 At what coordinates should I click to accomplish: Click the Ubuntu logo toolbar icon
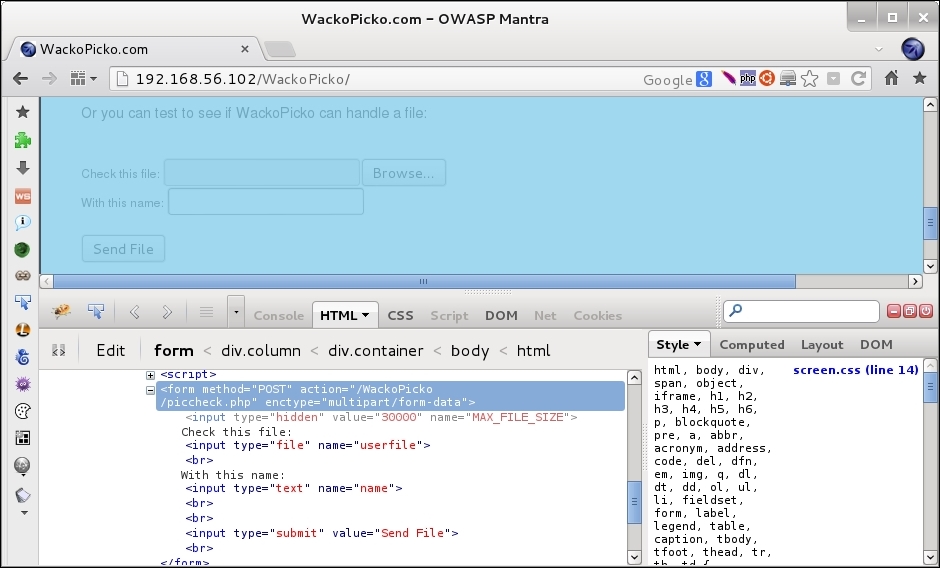(767, 78)
